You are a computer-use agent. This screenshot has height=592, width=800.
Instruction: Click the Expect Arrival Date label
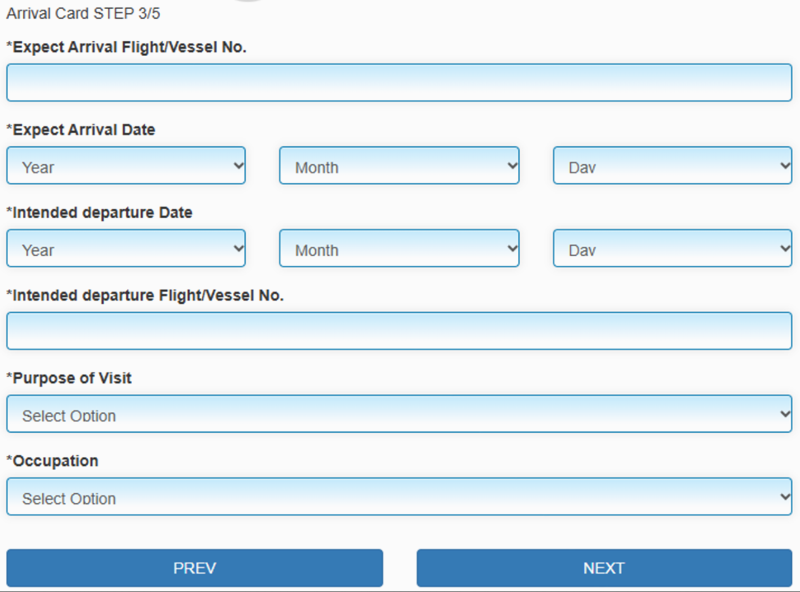(81, 130)
